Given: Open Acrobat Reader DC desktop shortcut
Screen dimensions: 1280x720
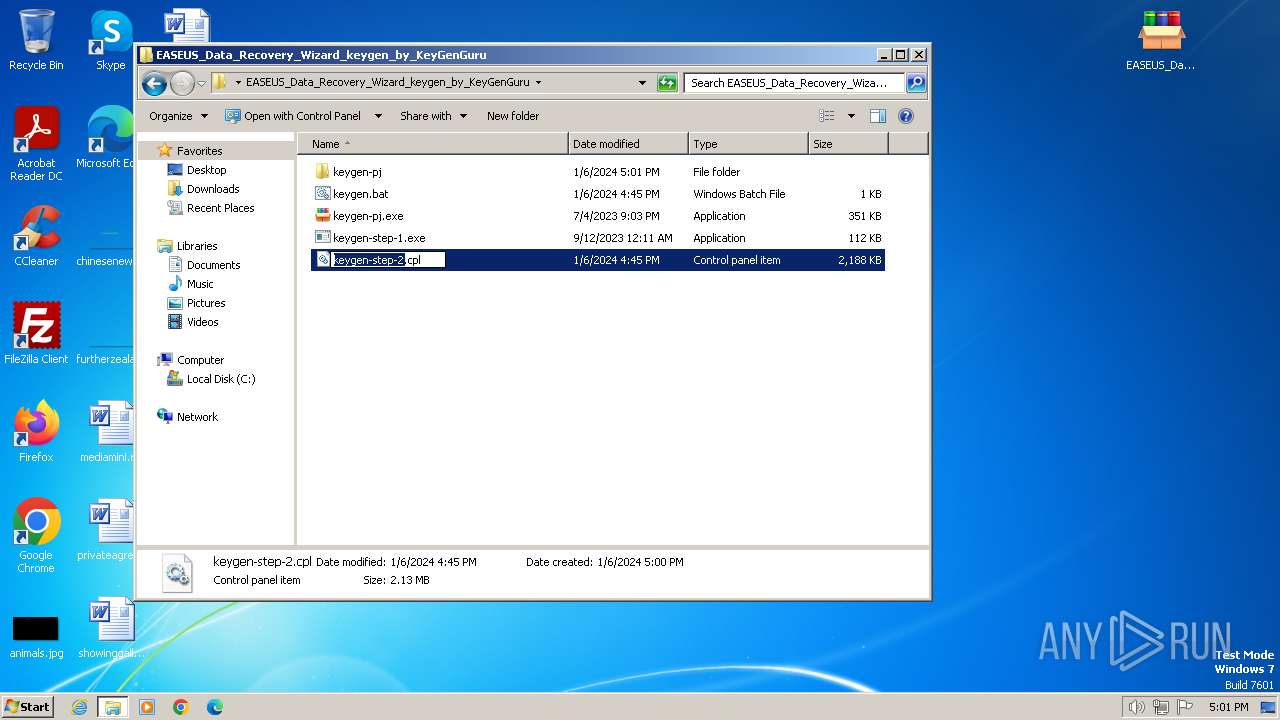Looking at the screenshot, I should point(36,145).
